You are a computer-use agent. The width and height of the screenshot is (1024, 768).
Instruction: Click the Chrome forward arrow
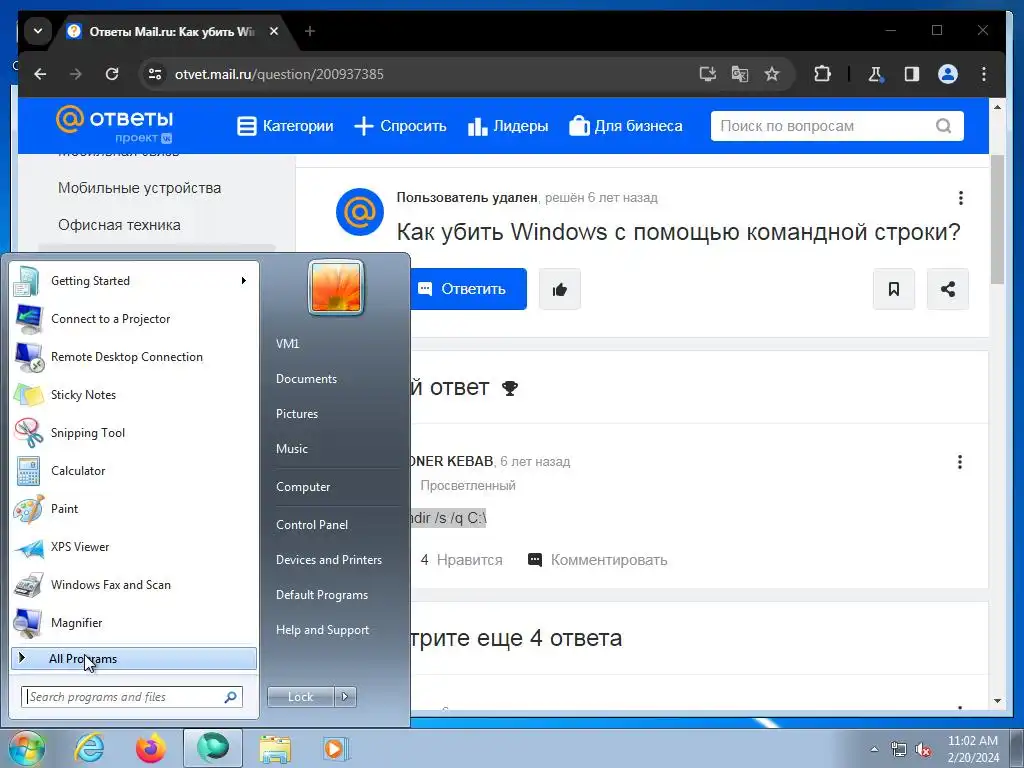(x=76, y=74)
